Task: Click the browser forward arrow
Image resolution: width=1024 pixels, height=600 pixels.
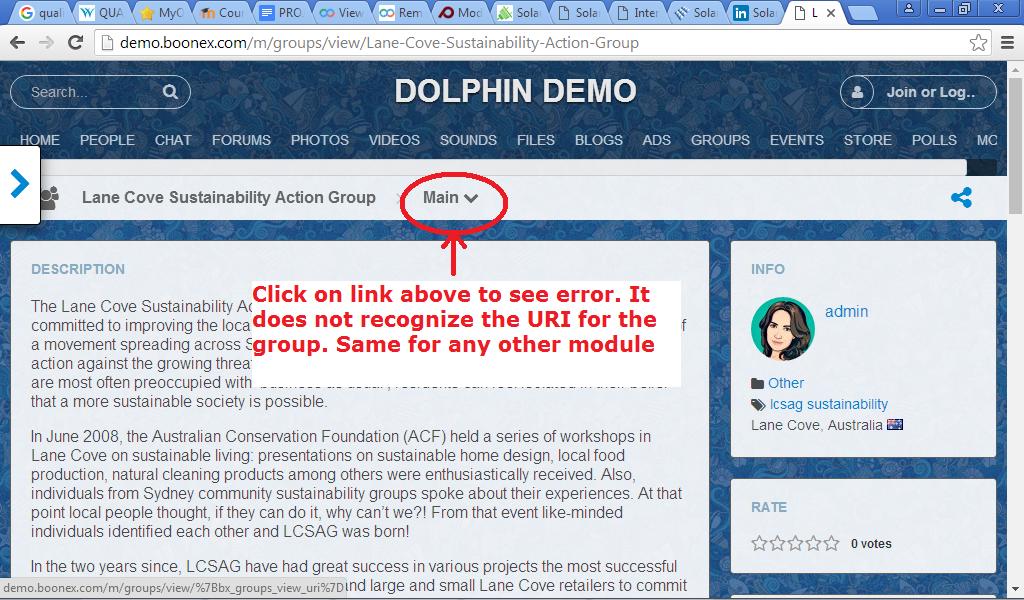Action: tap(46, 42)
